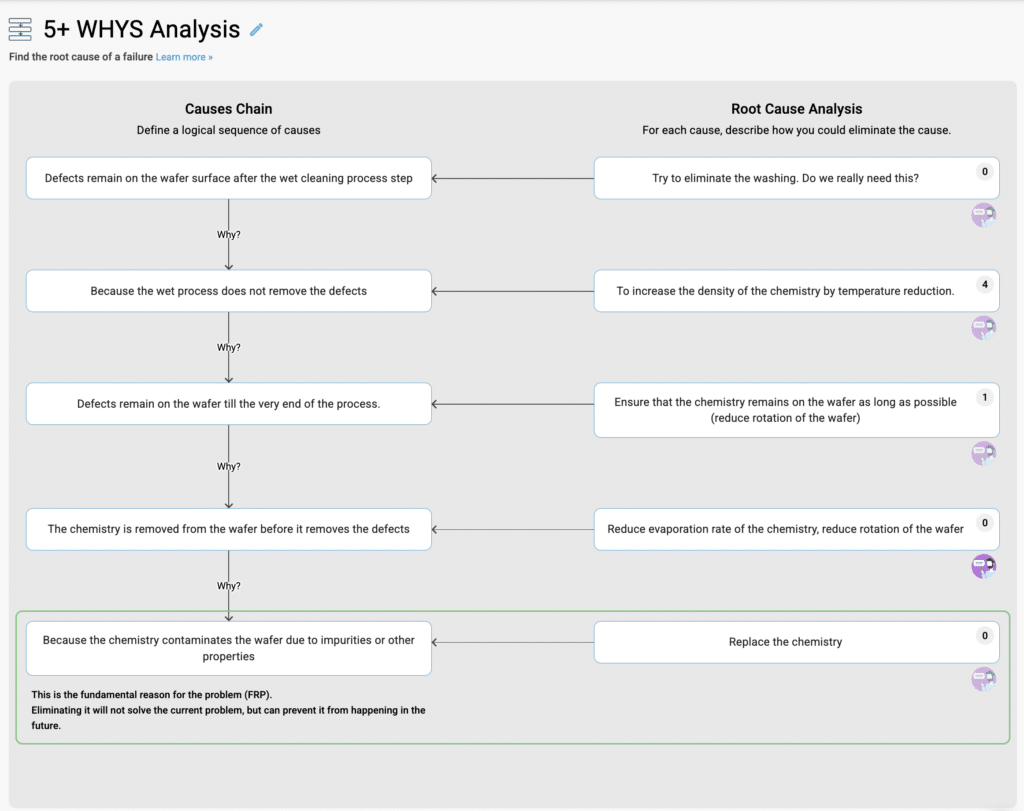This screenshot has height=811, width=1024.
Task: Edit solution 'To increase the density of the chemistry'
Action: pyautogui.click(x=797, y=291)
